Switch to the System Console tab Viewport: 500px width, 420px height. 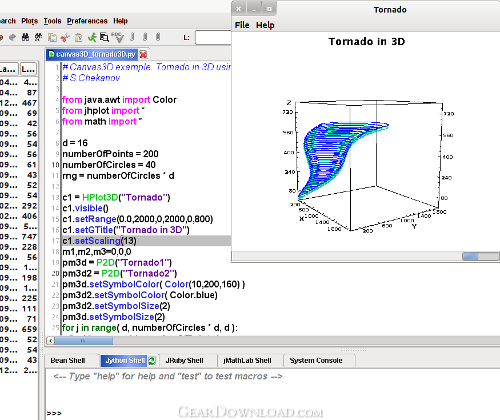316,360
